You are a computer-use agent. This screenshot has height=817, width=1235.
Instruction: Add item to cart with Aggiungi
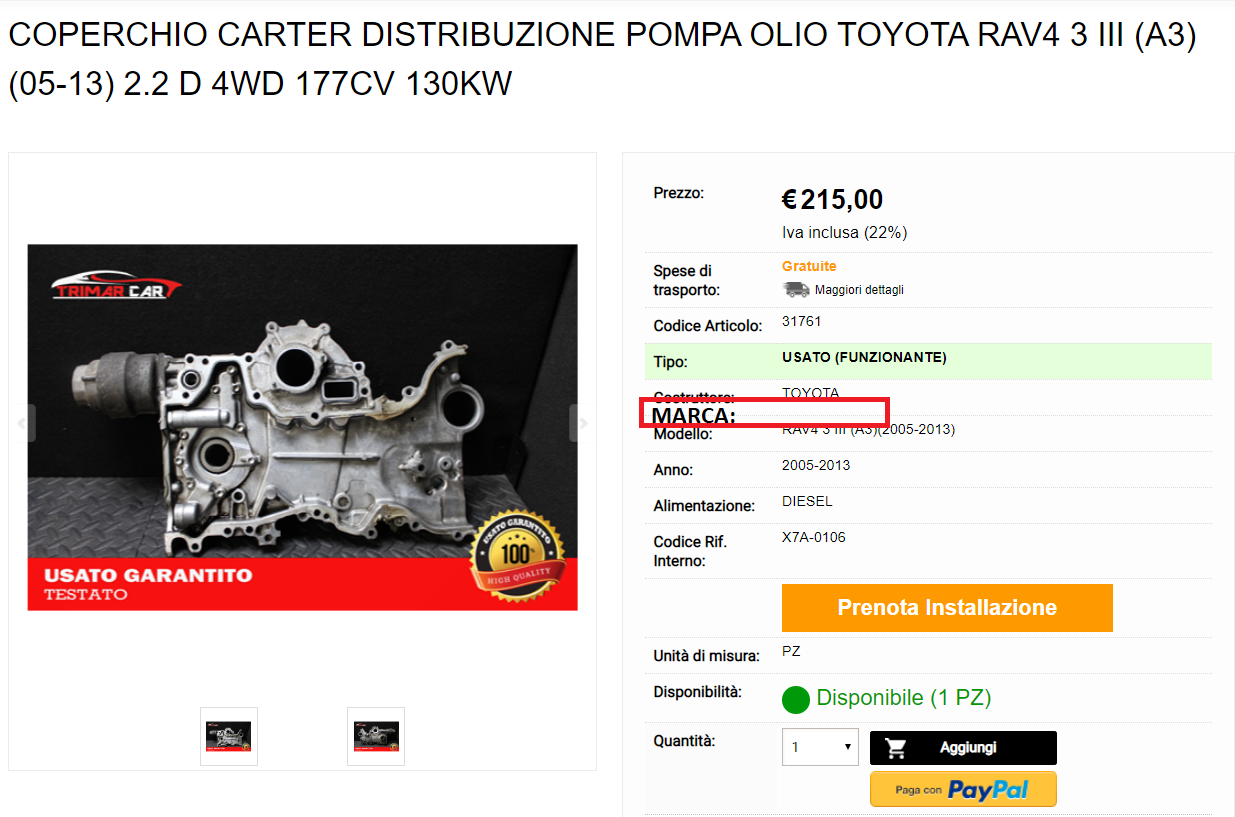point(963,748)
